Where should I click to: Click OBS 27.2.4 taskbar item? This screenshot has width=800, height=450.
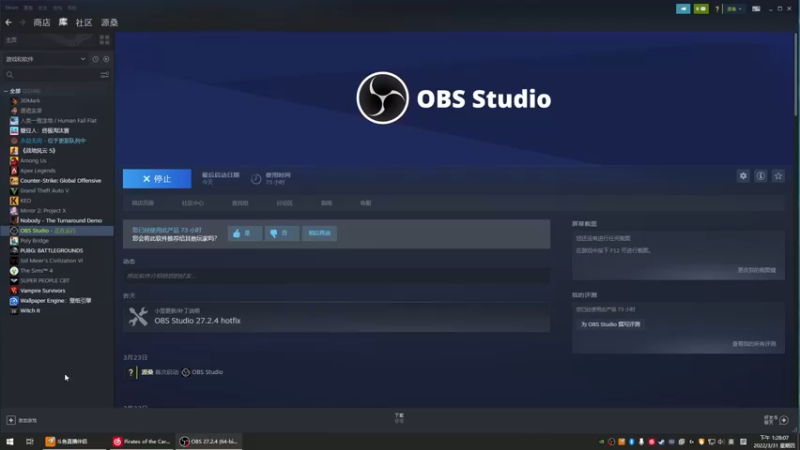click(209, 441)
